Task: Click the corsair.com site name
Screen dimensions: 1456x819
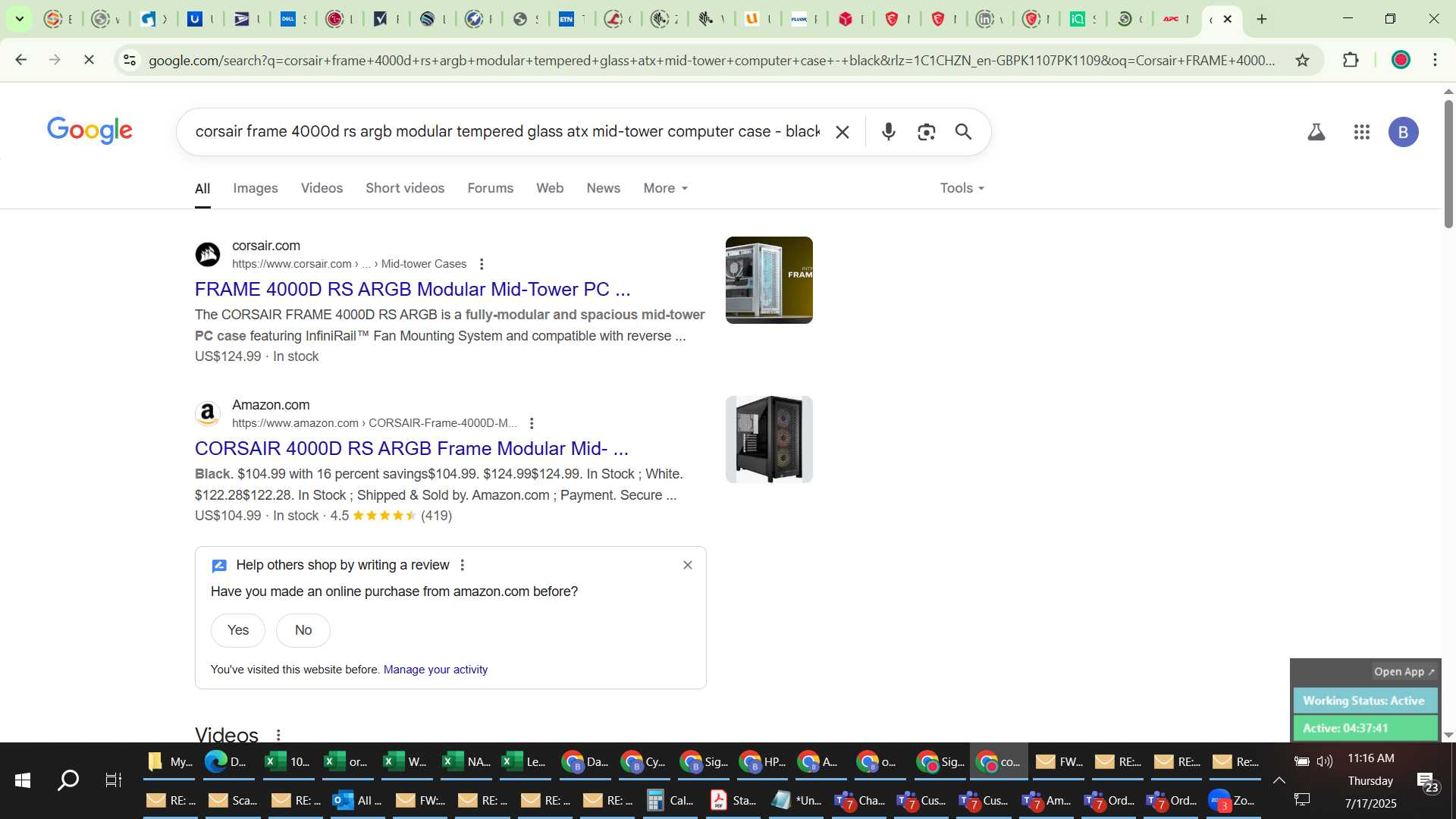Action: point(266,246)
